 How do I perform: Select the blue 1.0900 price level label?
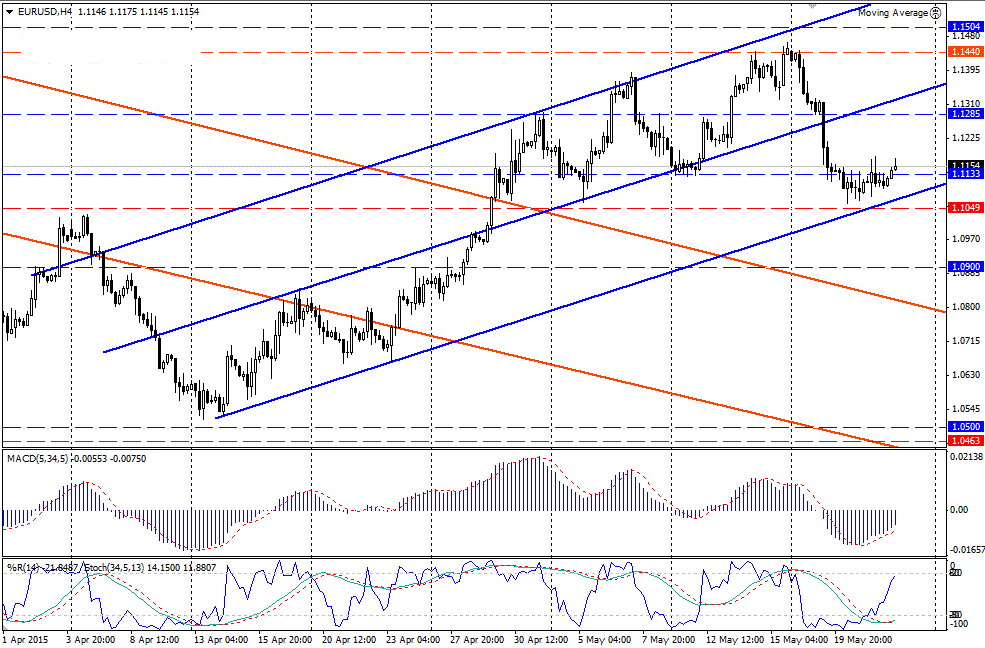coord(966,267)
